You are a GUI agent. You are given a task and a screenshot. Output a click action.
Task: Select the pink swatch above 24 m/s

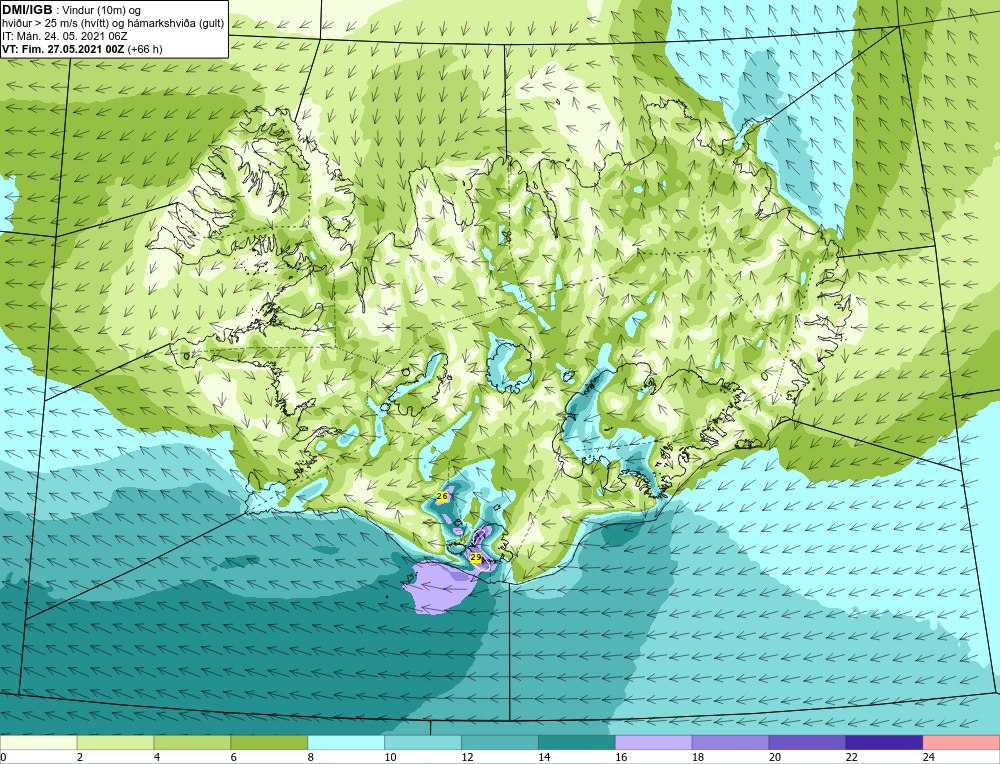coord(961,742)
